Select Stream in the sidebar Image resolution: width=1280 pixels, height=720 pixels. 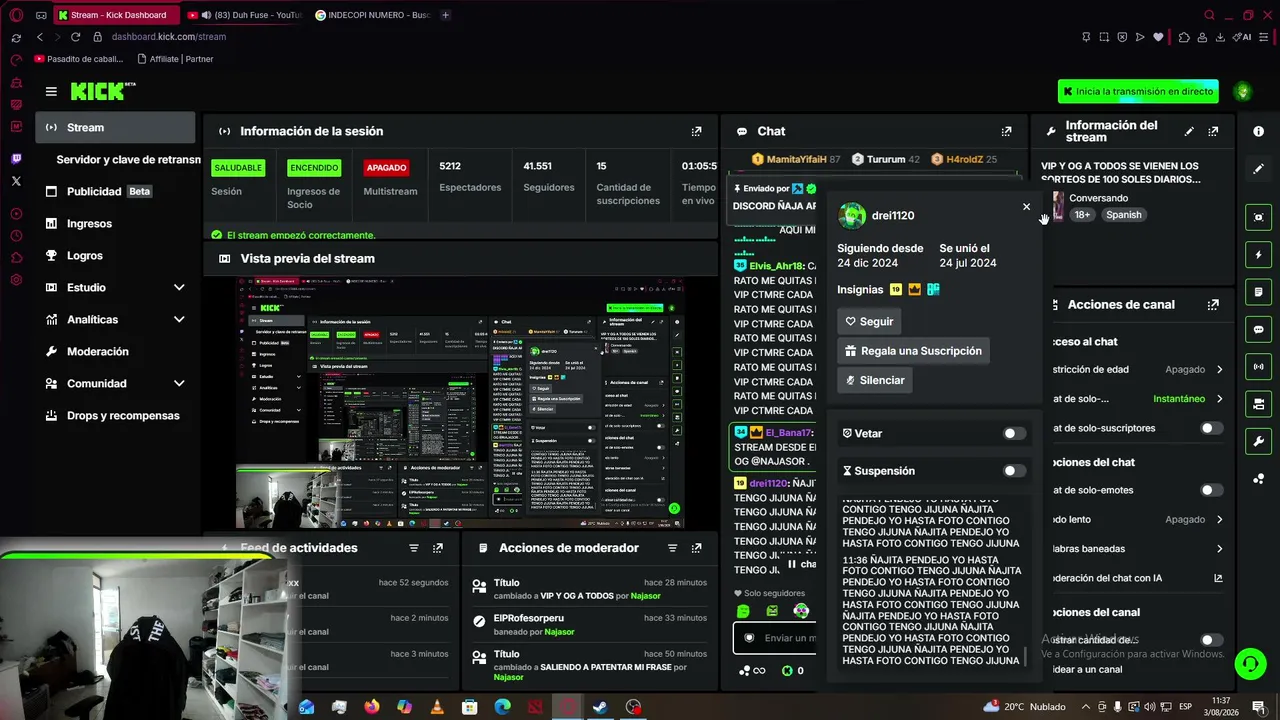click(115, 127)
